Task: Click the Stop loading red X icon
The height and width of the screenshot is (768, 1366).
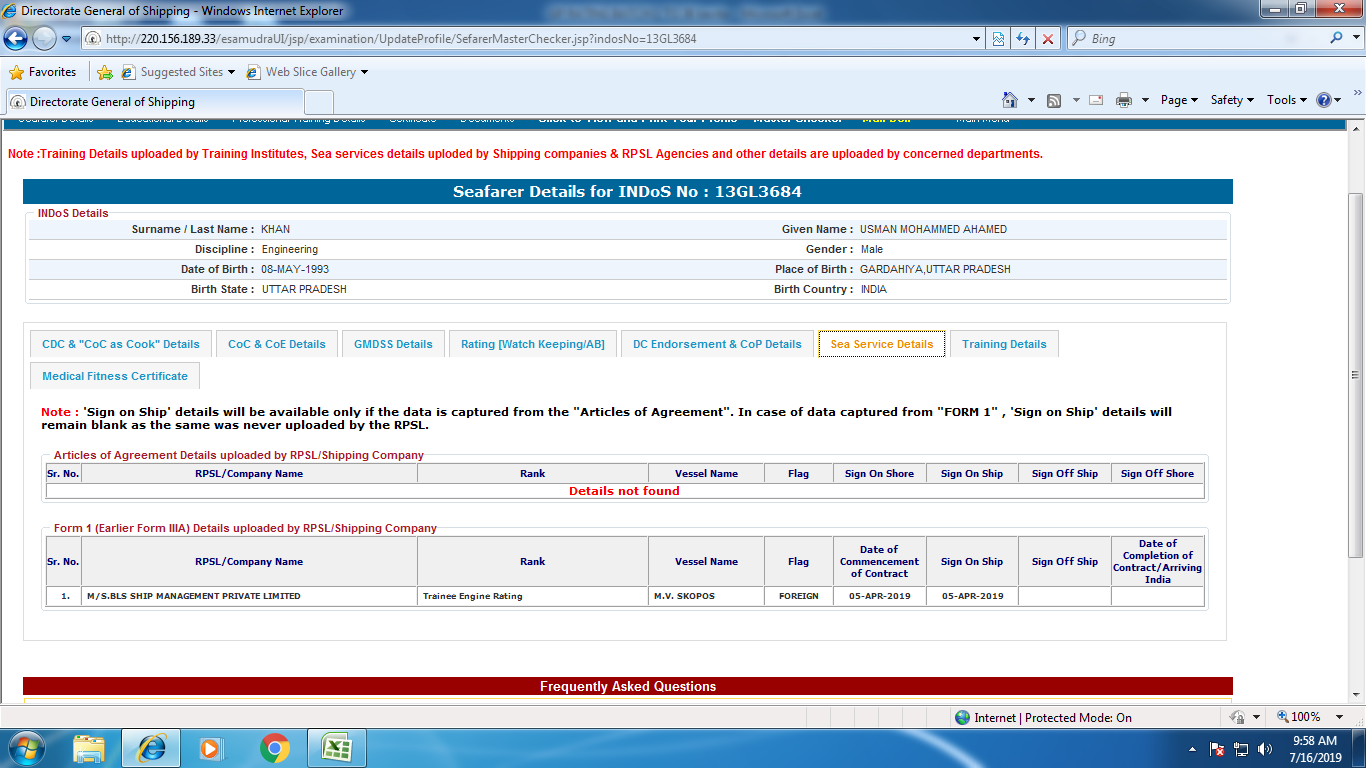Action: coord(1047,39)
